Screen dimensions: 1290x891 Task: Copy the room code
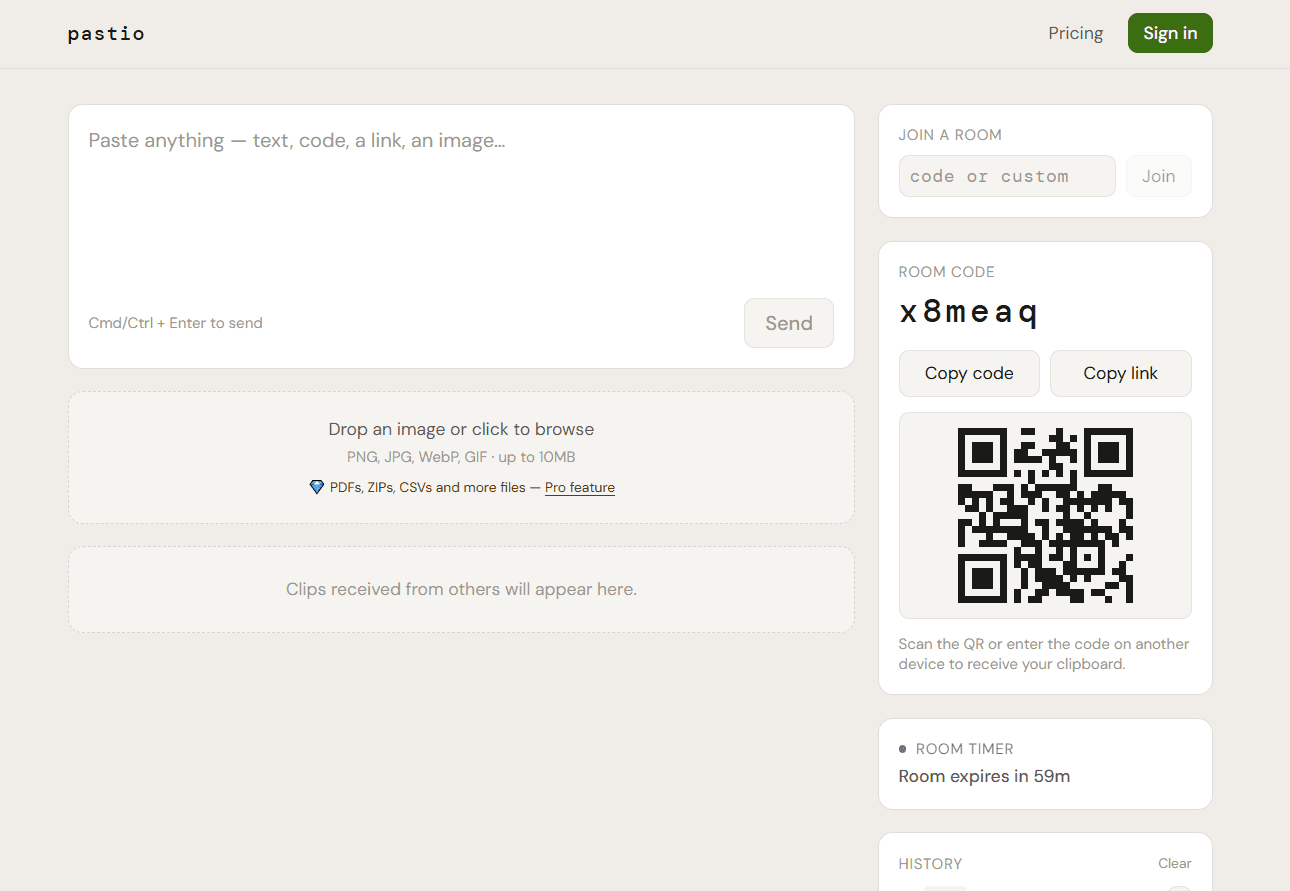969,373
